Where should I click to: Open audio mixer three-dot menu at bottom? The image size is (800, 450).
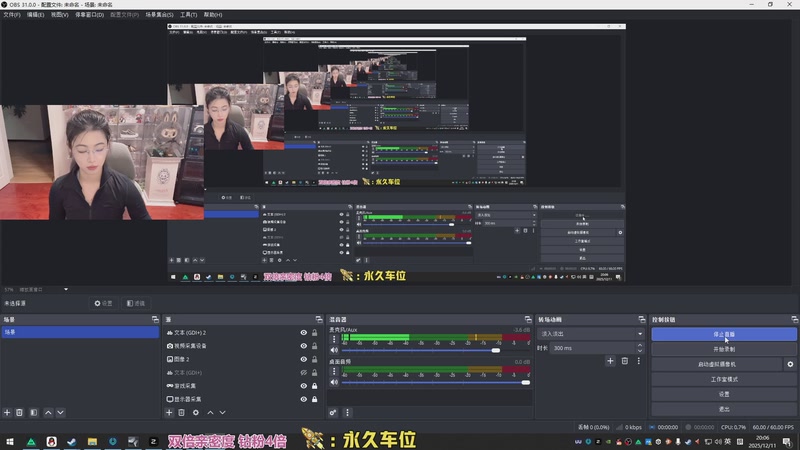[x=347, y=412]
